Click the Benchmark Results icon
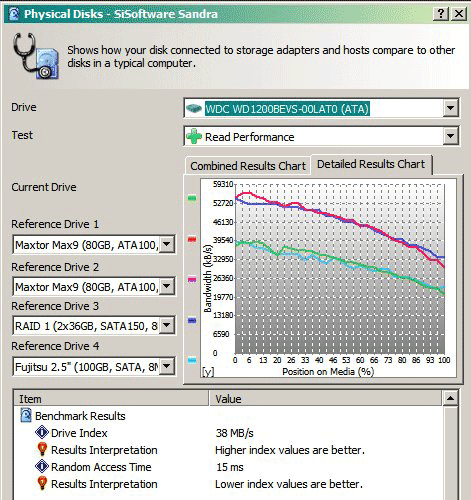Viewport: 471px width, 500px height. point(26,416)
